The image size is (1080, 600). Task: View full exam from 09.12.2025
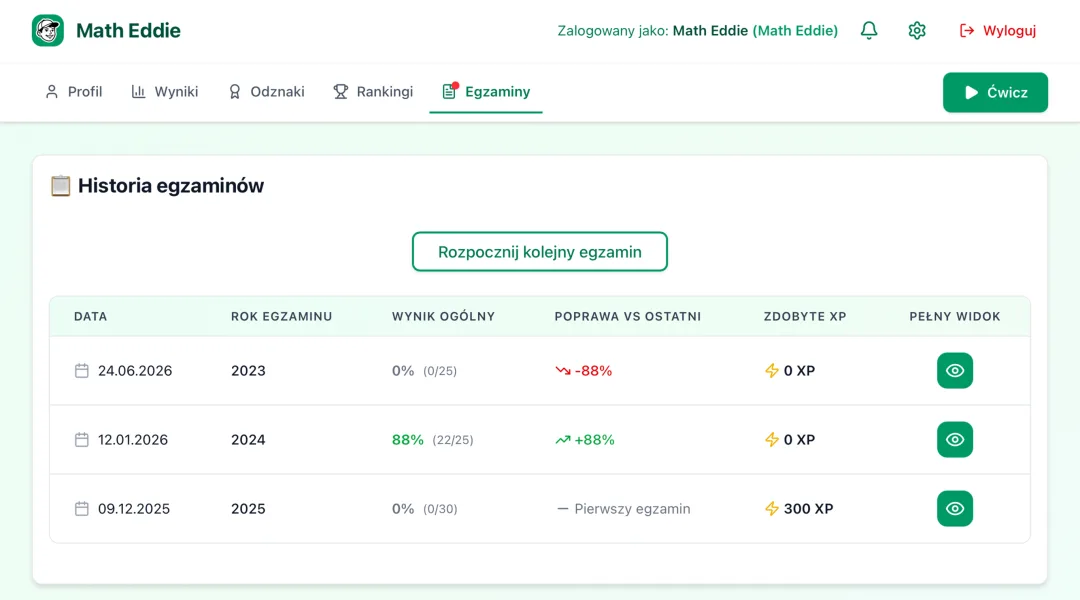coord(955,508)
